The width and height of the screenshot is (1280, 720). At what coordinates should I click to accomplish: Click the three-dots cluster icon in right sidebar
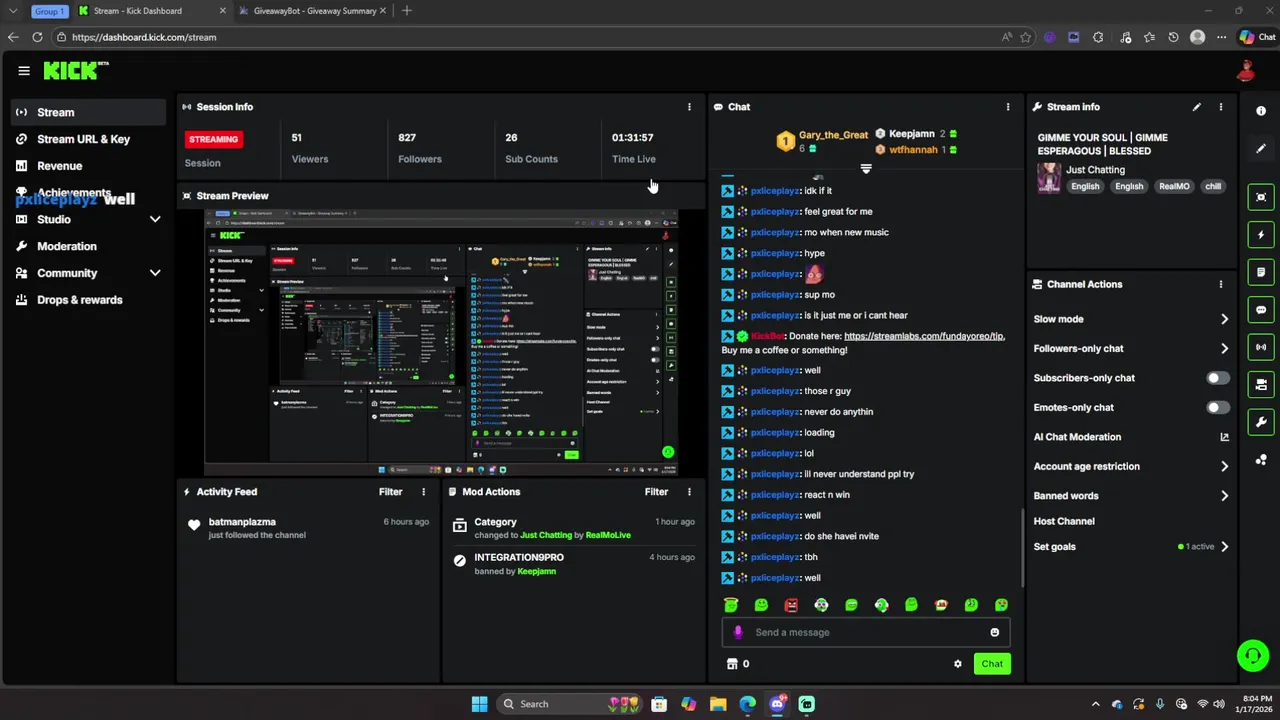tap(1261, 459)
